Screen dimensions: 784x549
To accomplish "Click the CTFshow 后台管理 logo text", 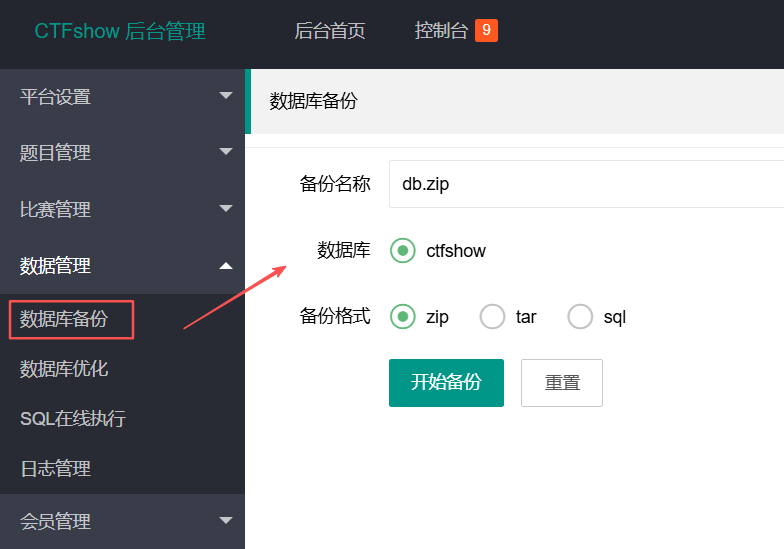I will [120, 31].
